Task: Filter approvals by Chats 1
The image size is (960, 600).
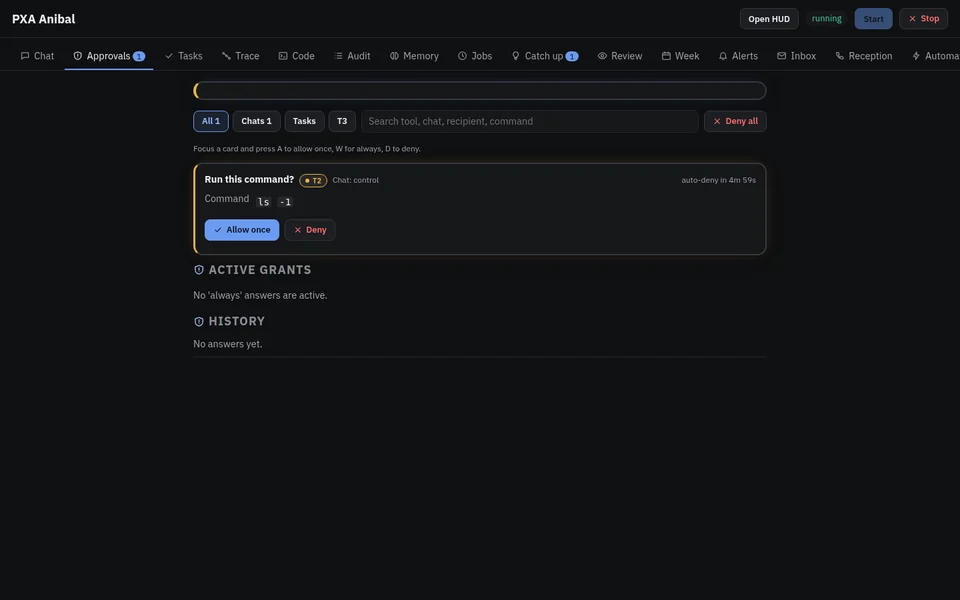Action: 257,121
